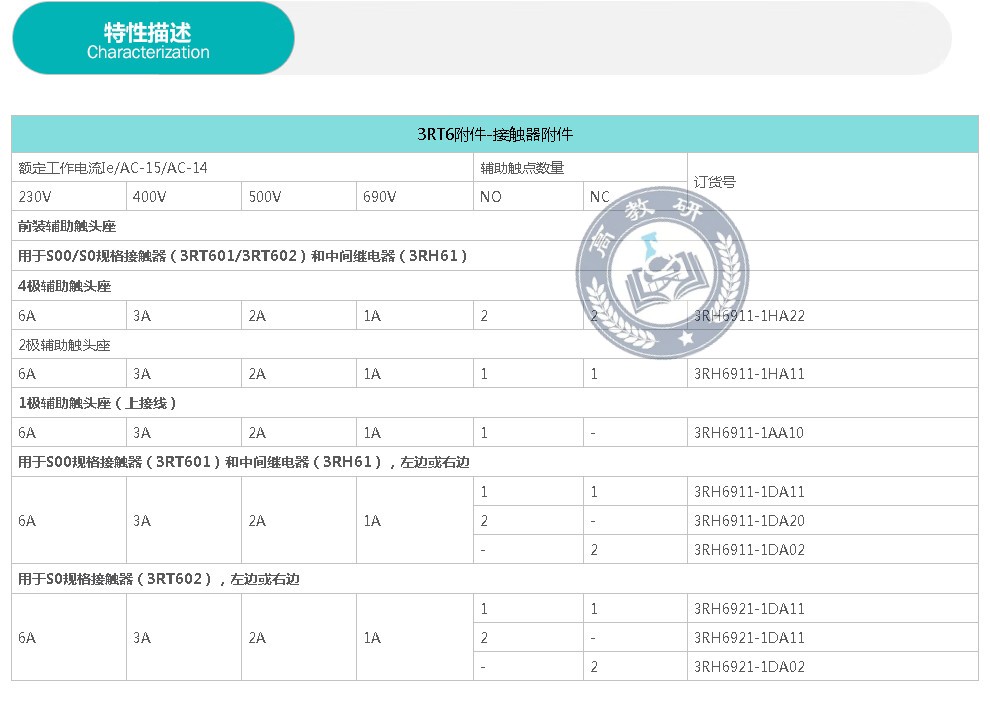Select the 3A cell beside 3RH6911-1DA20
The width and height of the screenshot is (990, 719).
[x=184, y=521]
